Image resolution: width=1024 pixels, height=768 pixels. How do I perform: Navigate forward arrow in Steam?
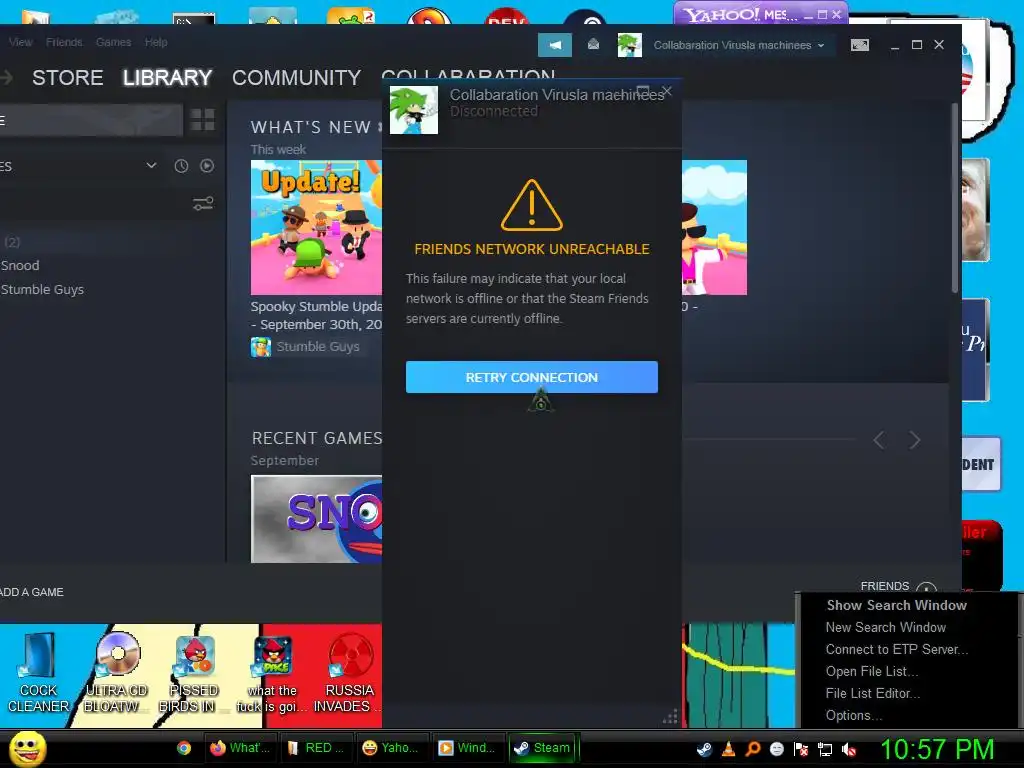pos(7,78)
